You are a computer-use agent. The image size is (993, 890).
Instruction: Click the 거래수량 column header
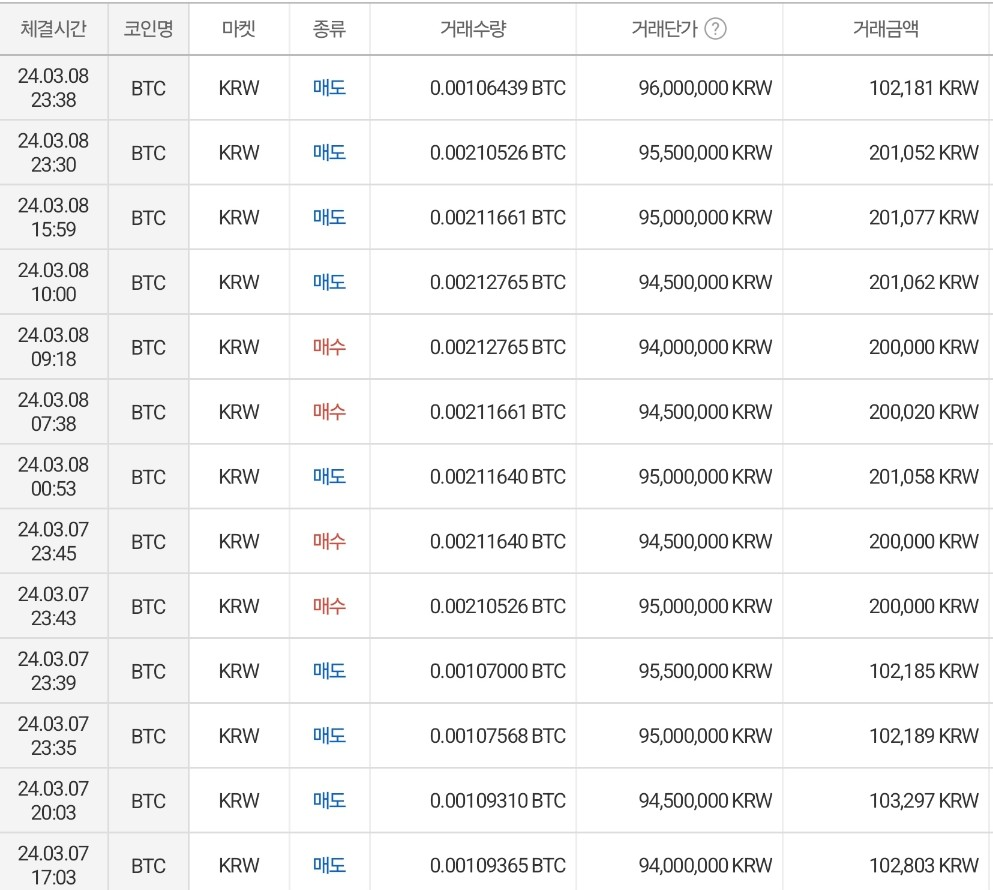[473, 29]
